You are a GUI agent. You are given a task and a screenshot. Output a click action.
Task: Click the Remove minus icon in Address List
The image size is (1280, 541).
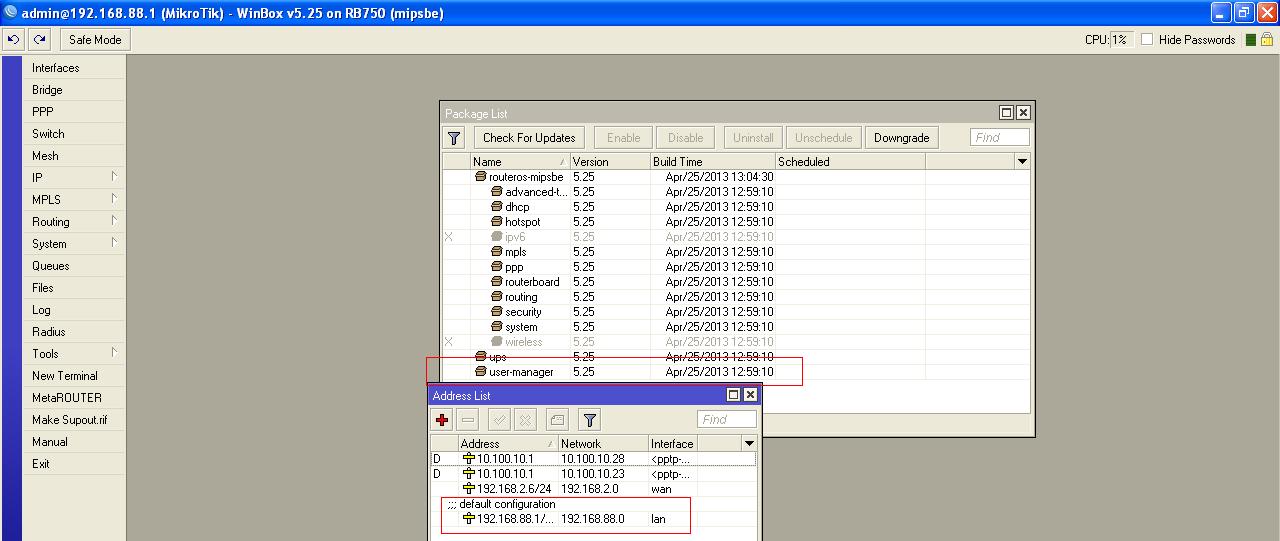468,420
